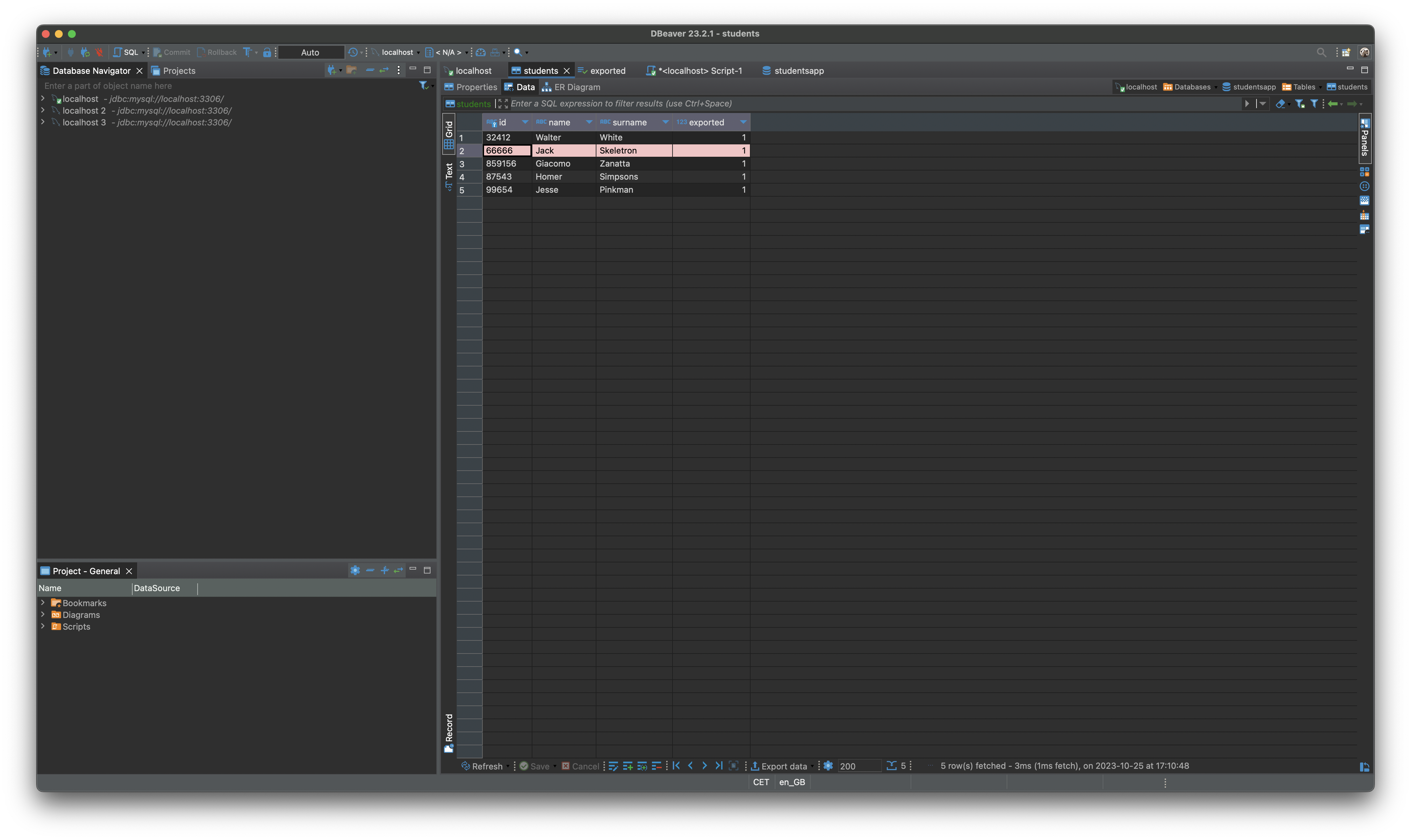Click the transaction lock icon

pyautogui.click(x=267, y=52)
